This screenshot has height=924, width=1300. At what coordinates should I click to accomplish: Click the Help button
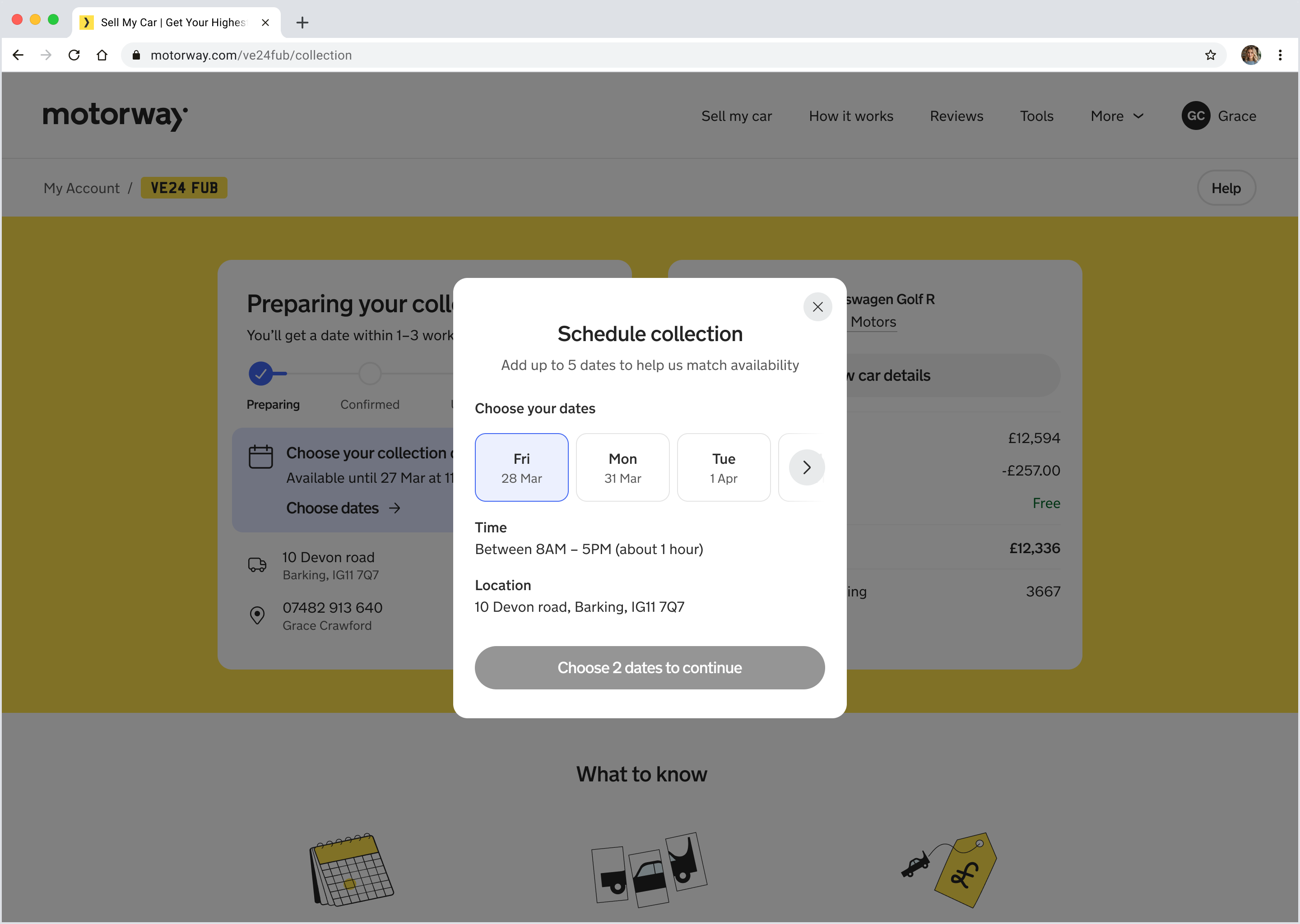tap(1226, 188)
